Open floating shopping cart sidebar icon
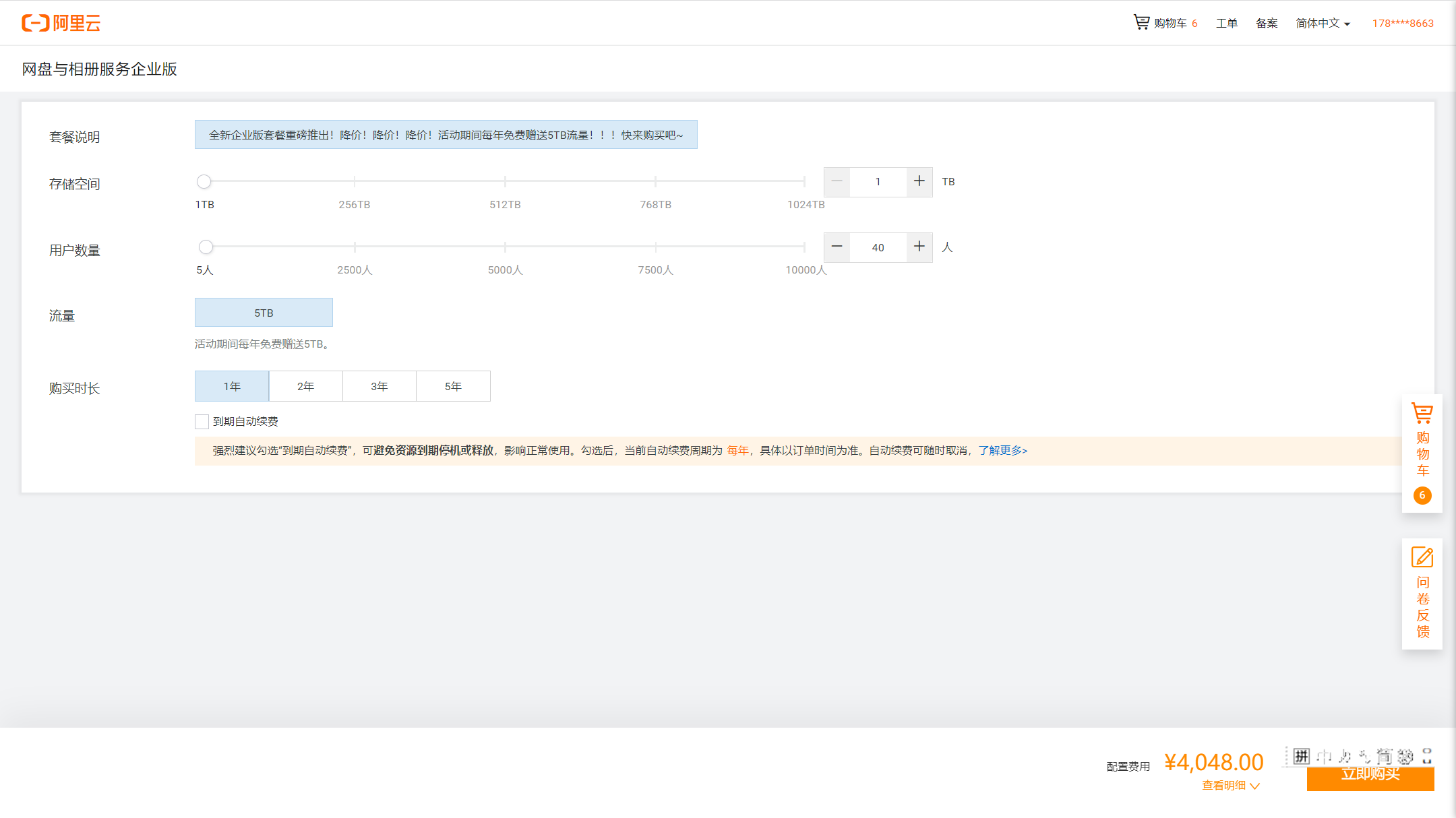1456x818 pixels. click(x=1422, y=414)
